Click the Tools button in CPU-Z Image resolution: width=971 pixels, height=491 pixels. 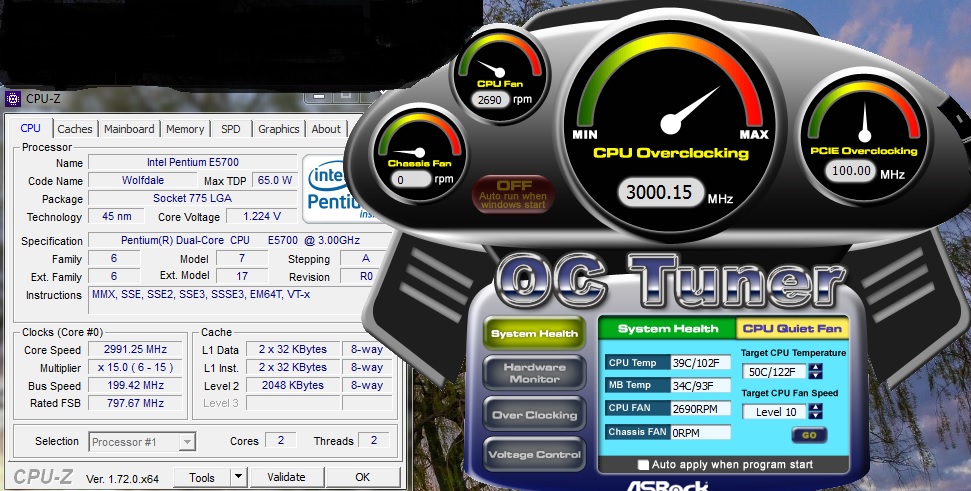(x=202, y=477)
